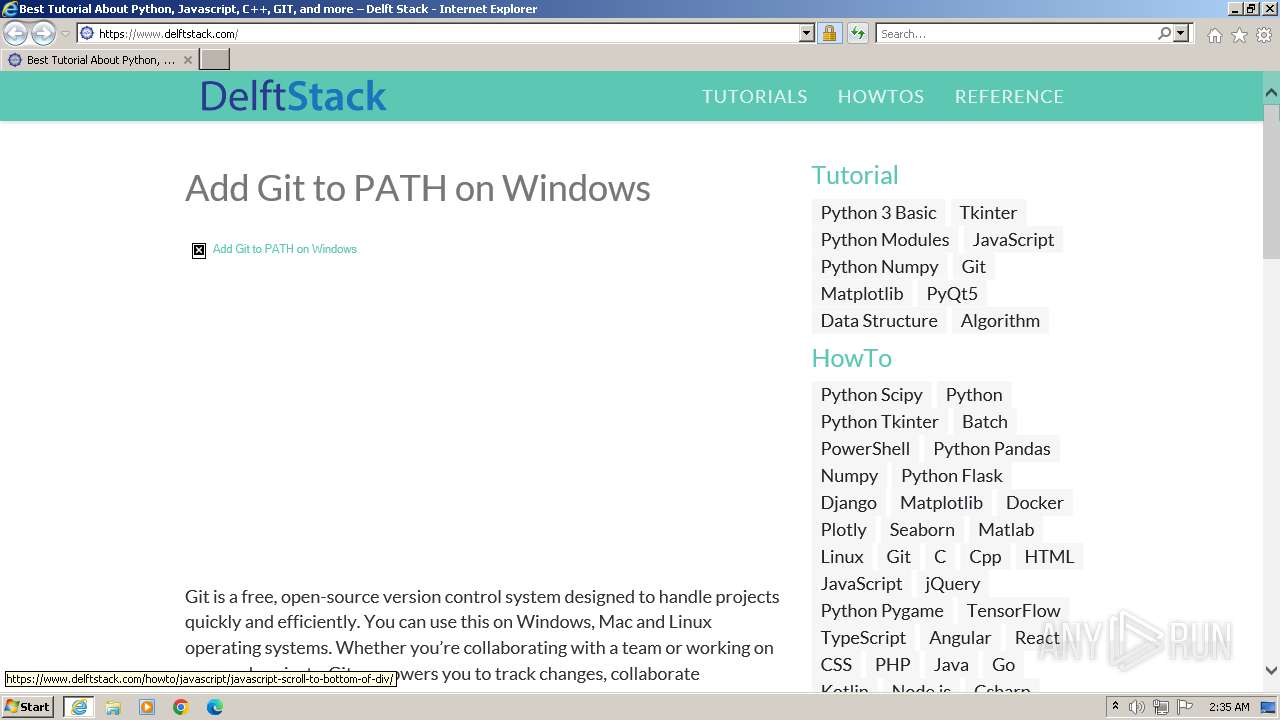Screen dimensions: 1280x720
Task: Open Internet Explorer from taskbar
Action: pyautogui.click(x=79, y=707)
